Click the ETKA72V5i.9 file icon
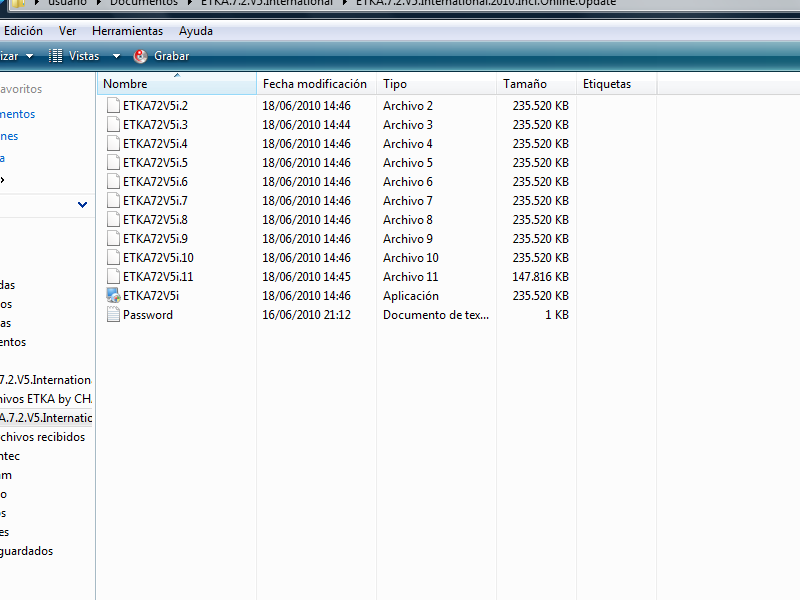The height and width of the screenshot is (600, 800). click(113, 239)
